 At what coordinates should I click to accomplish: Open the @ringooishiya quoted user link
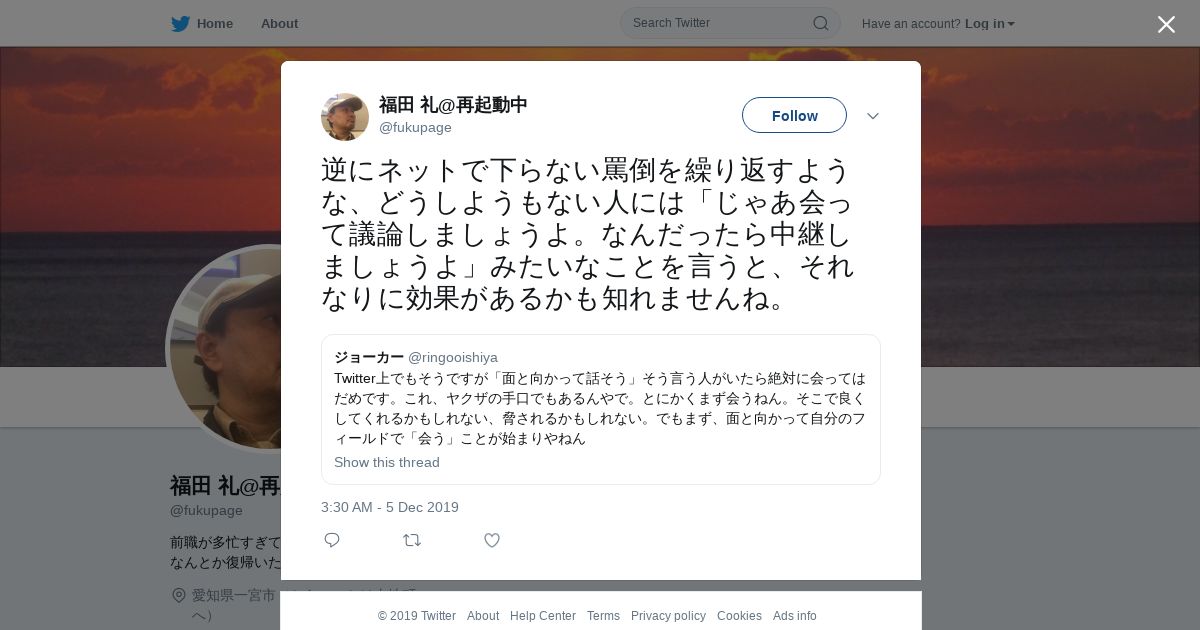point(453,357)
